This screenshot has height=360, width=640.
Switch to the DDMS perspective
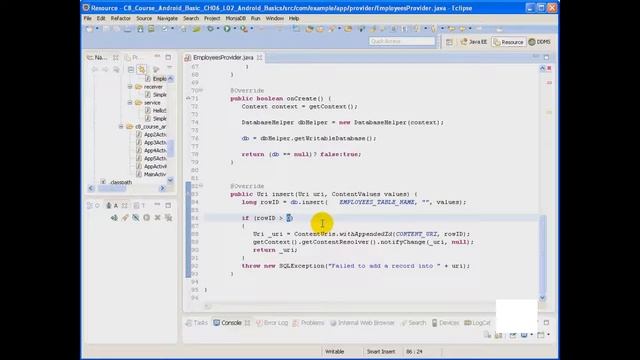pyautogui.click(x=540, y=42)
